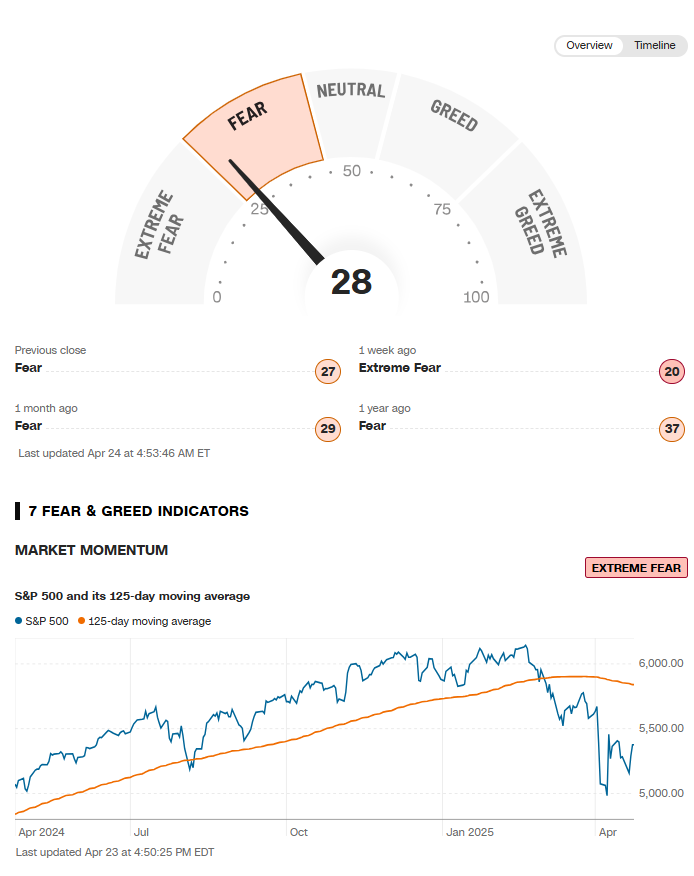Screen dimensions: 694x876
Task: Click the S&P 500 line near the April 2025 low
Action: click(x=606, y=794)
